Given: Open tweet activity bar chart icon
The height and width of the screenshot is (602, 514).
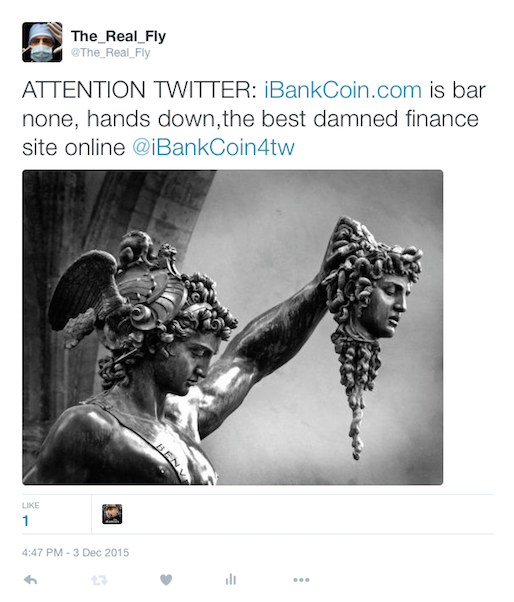Looking at the screenshot, I should (x=231, y=579).
